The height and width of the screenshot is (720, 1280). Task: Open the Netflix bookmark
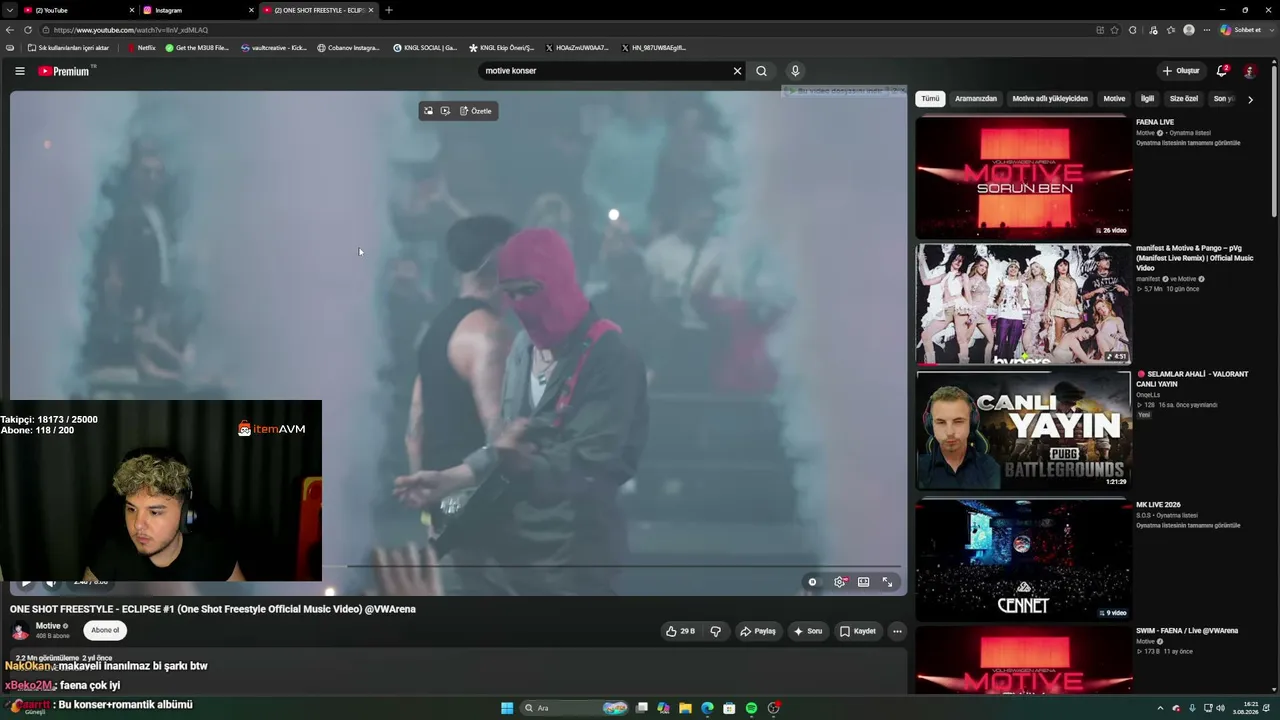(141, 48)
